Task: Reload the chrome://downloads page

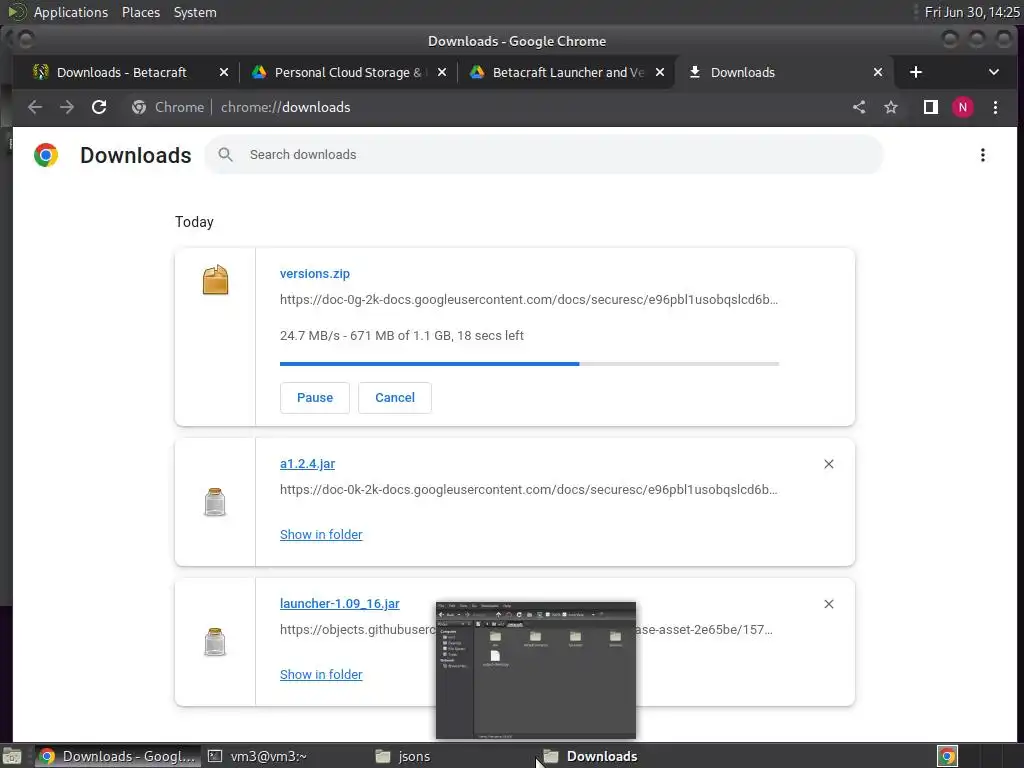Action: click(x=99, y=107)
